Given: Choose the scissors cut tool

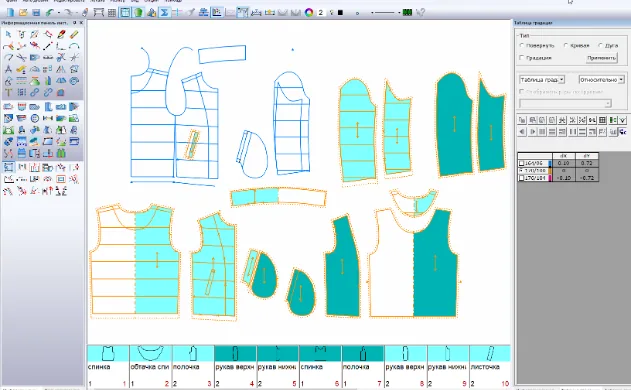Looking at the screenshot, I should click(x=21, y=58).
